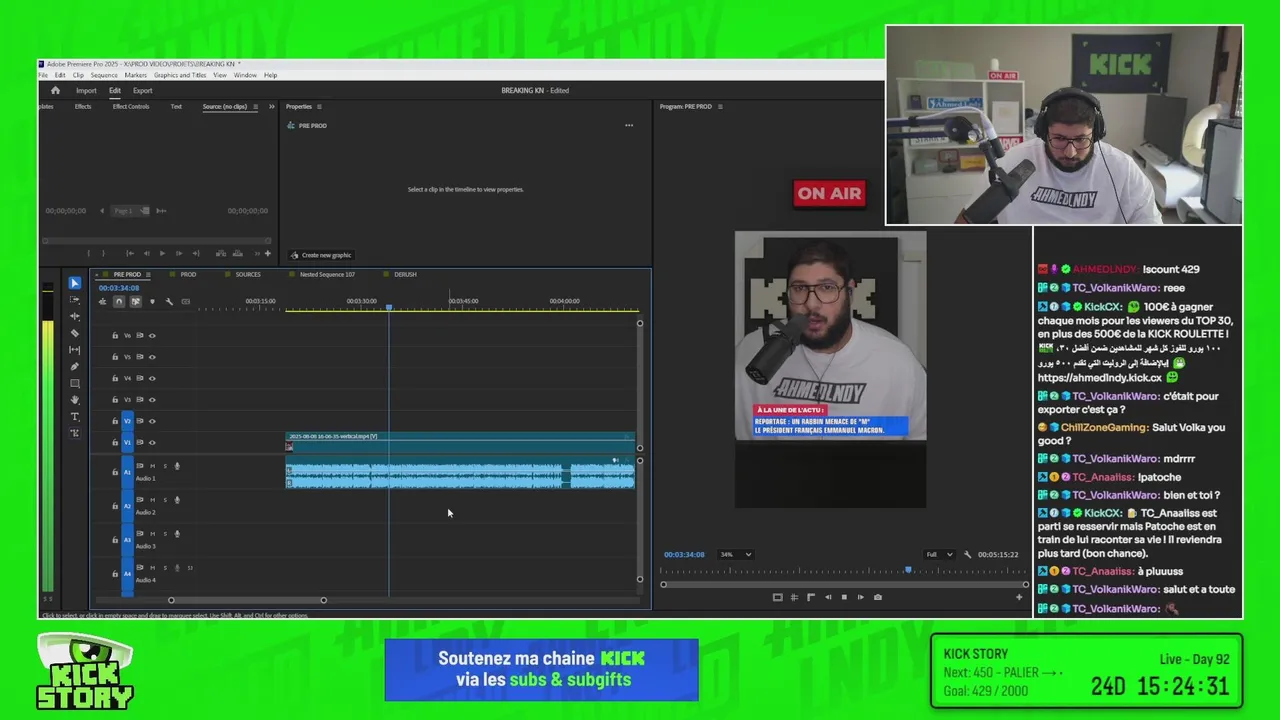Mute Audio 1 track
The height and width of the screenshot is (720, 1280).
(x=152, y=465)
